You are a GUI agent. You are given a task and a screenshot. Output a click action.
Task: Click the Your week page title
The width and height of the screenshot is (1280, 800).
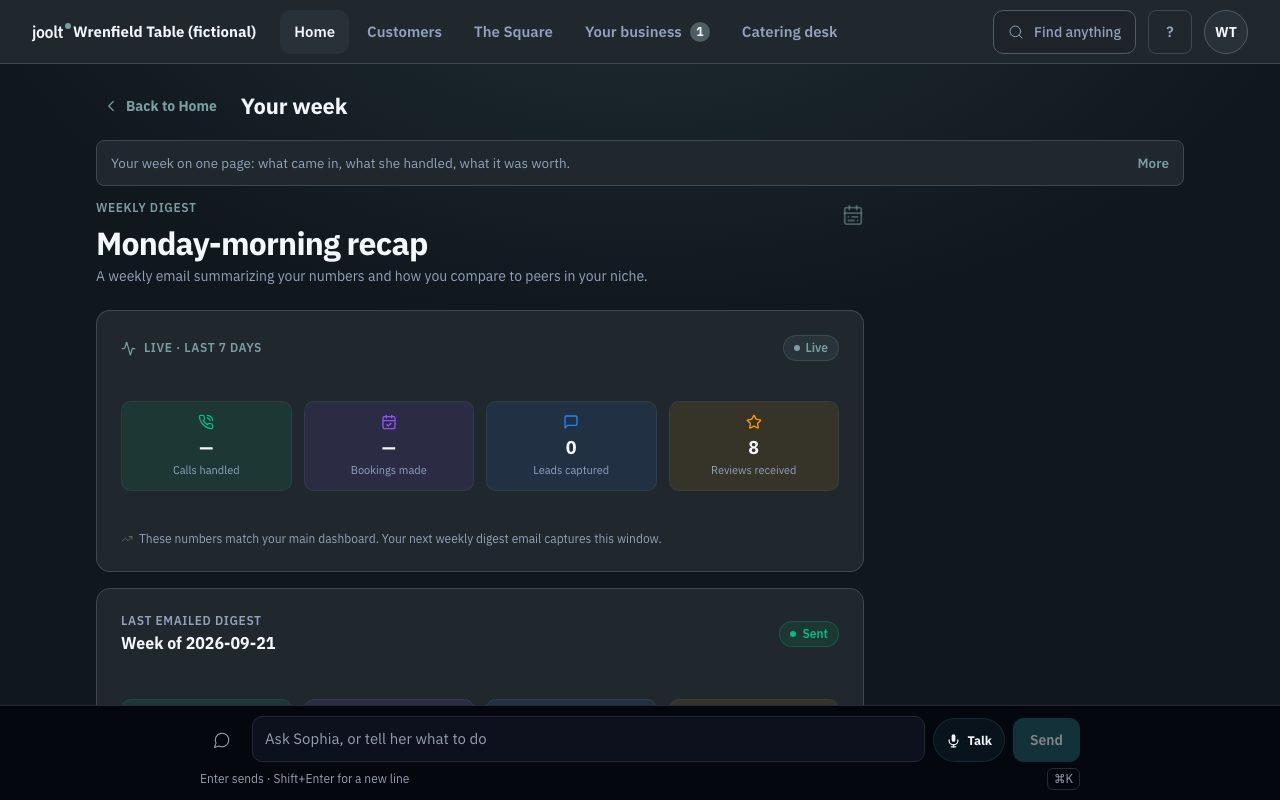click(294, 106)
